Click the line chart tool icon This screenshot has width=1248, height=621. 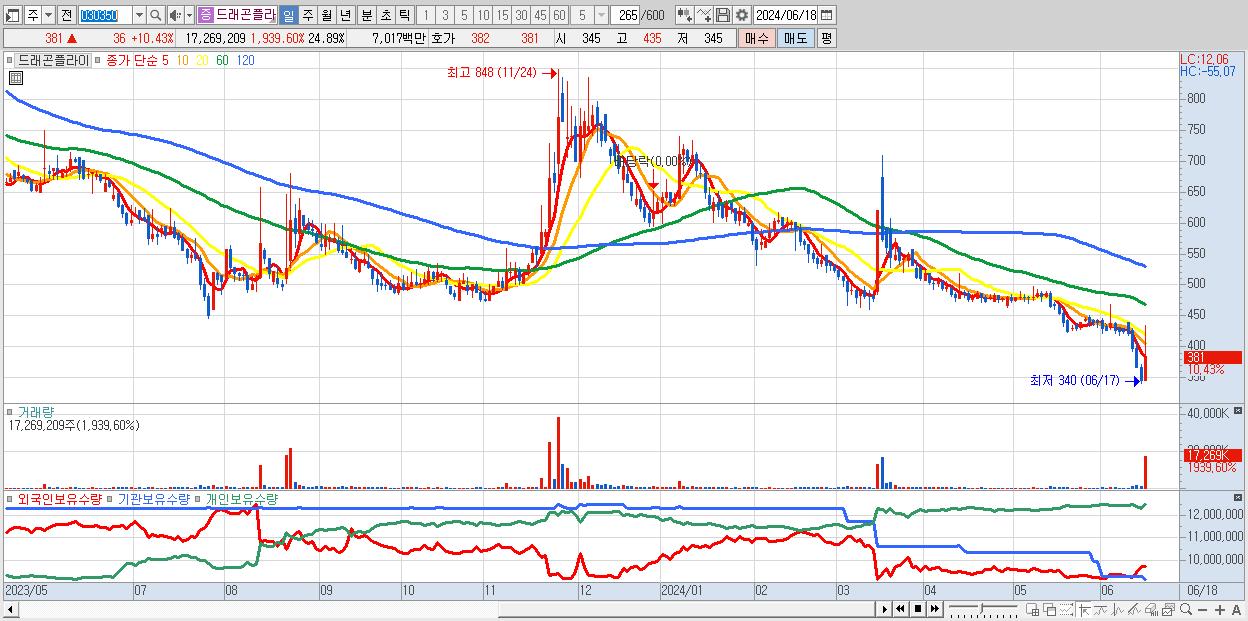pyautogui.click(x=703, y=15)
